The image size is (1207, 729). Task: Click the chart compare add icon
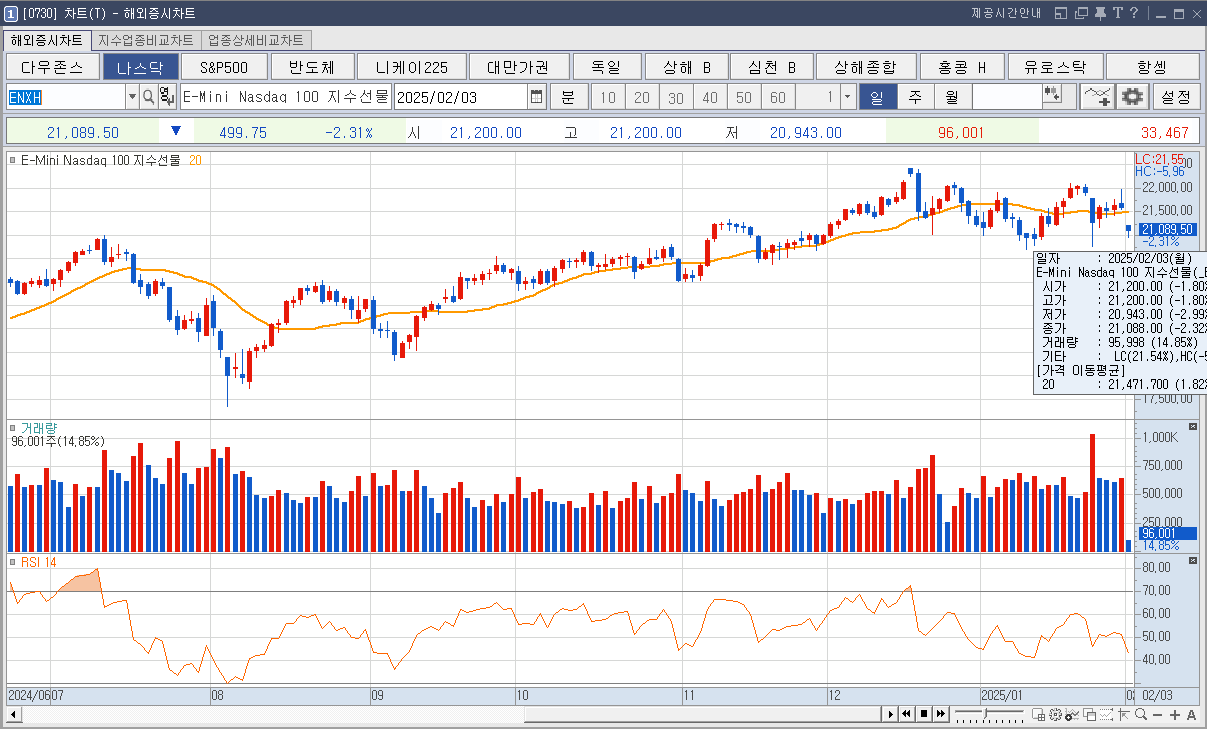coord(1098,97)
